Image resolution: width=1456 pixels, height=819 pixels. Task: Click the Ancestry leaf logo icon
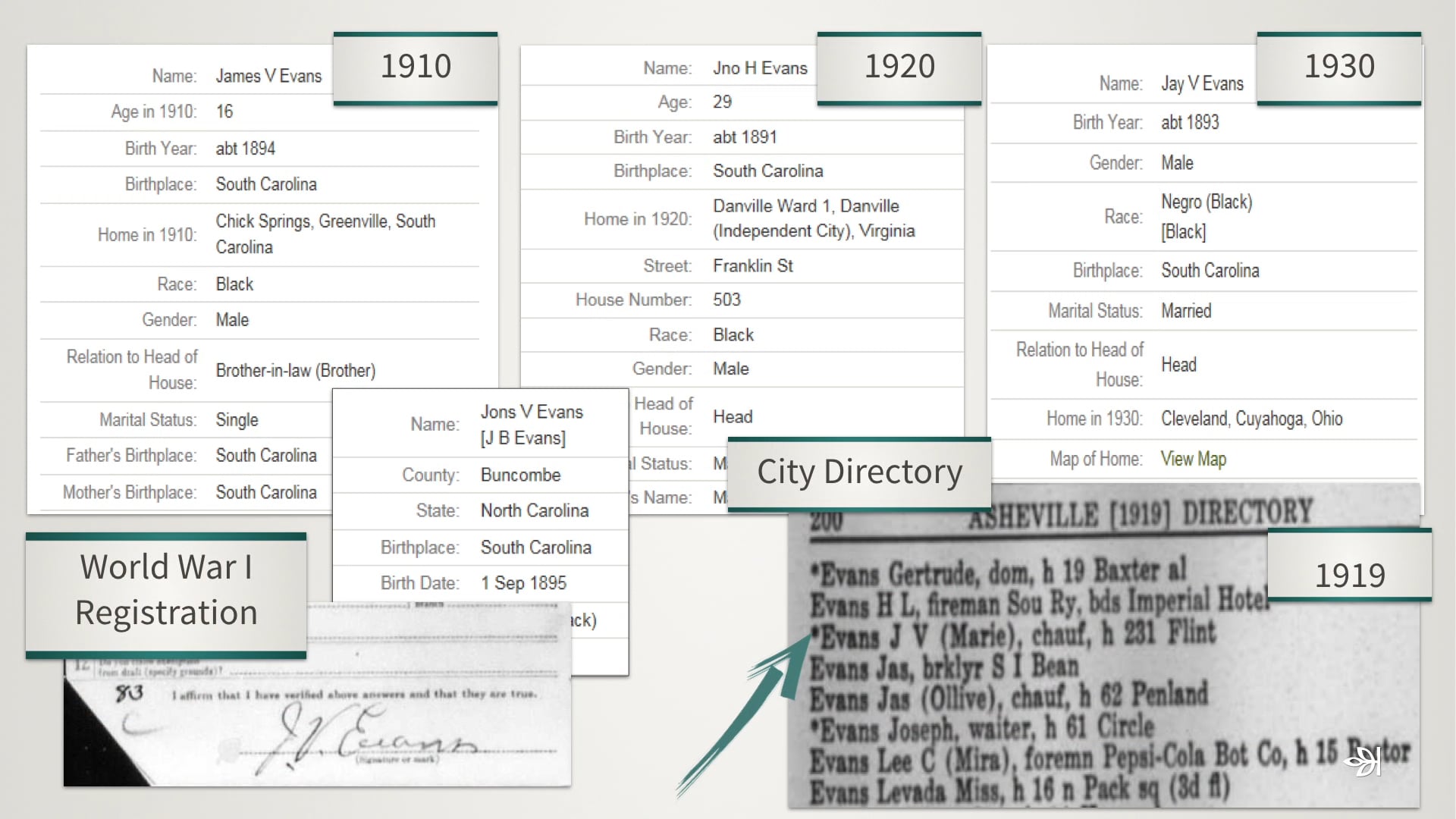pyautogui.click(x=1363, y=761)
